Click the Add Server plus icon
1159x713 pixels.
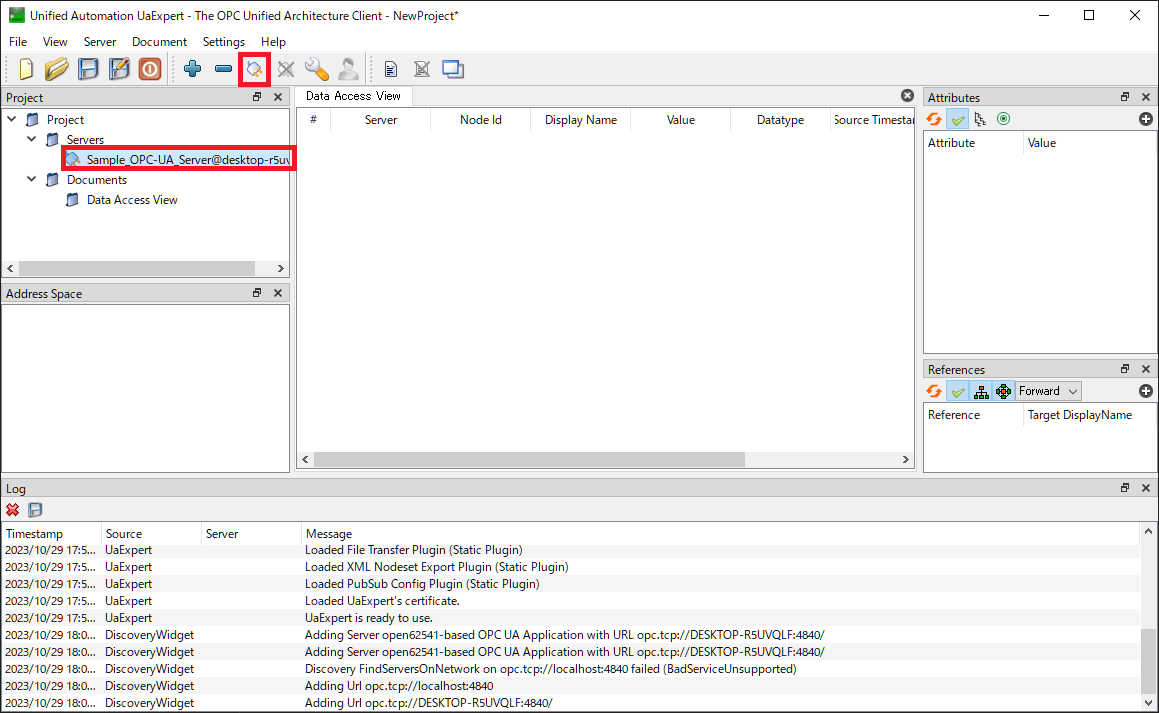[x=192, y=69]
